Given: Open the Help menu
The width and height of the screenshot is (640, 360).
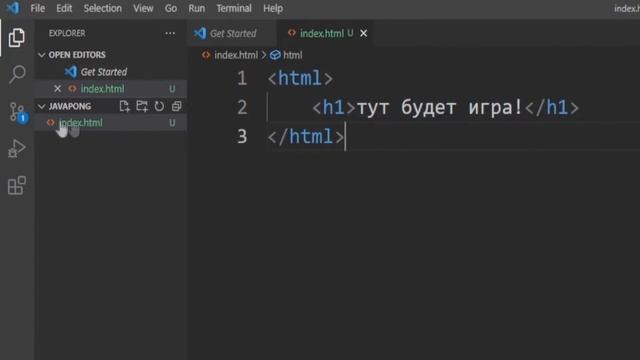Looking at the screenshot, I should (273, 8).
